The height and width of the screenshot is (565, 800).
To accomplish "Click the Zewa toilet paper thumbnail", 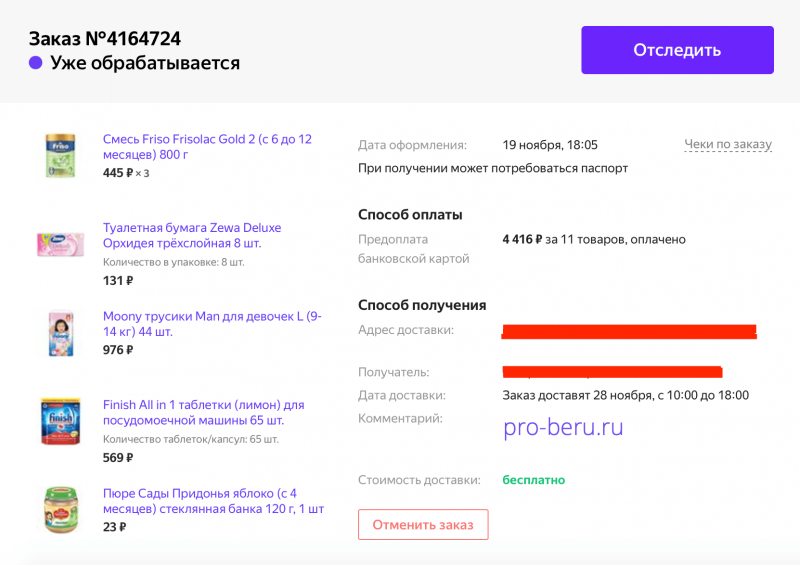I will pos(60,244).
